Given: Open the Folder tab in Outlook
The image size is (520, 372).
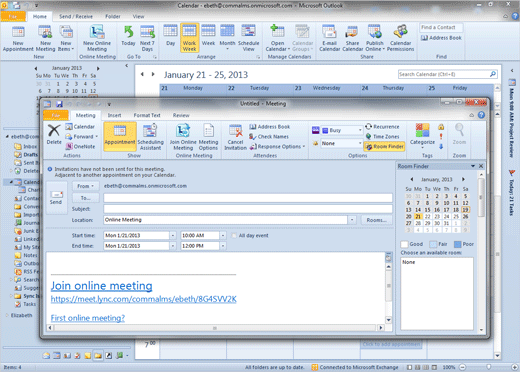Looking at the screenshot, I should point(113,16).
